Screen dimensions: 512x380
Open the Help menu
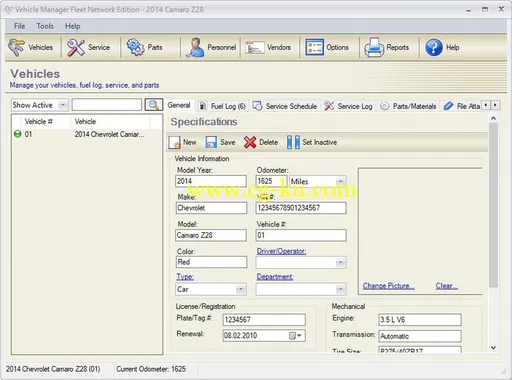tap(72, 26)
